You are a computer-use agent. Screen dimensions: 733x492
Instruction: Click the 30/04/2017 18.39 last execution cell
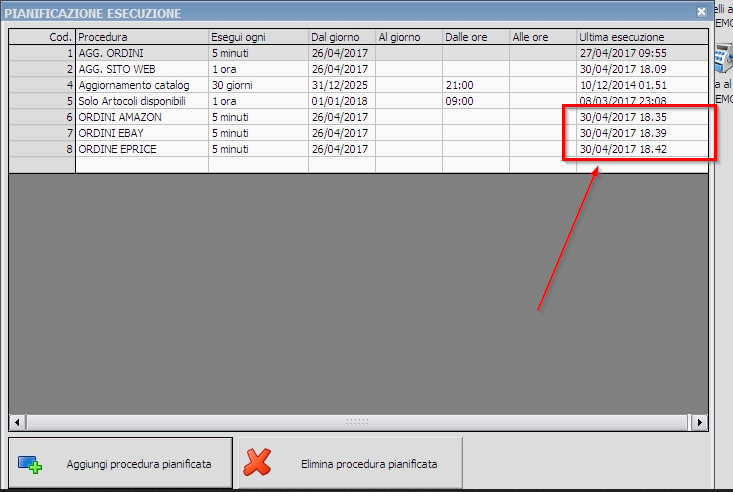pos(642,133)
